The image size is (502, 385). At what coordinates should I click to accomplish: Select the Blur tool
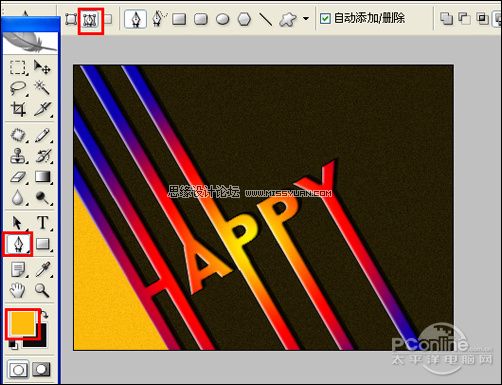click(18, 198)
